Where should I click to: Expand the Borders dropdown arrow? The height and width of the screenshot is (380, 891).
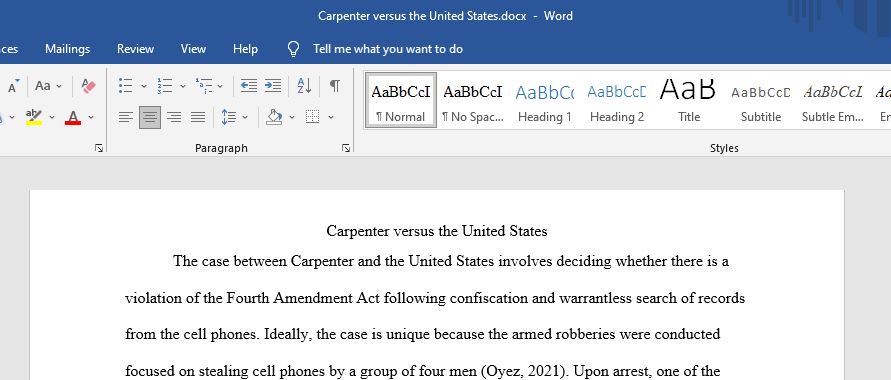(331, 118)
